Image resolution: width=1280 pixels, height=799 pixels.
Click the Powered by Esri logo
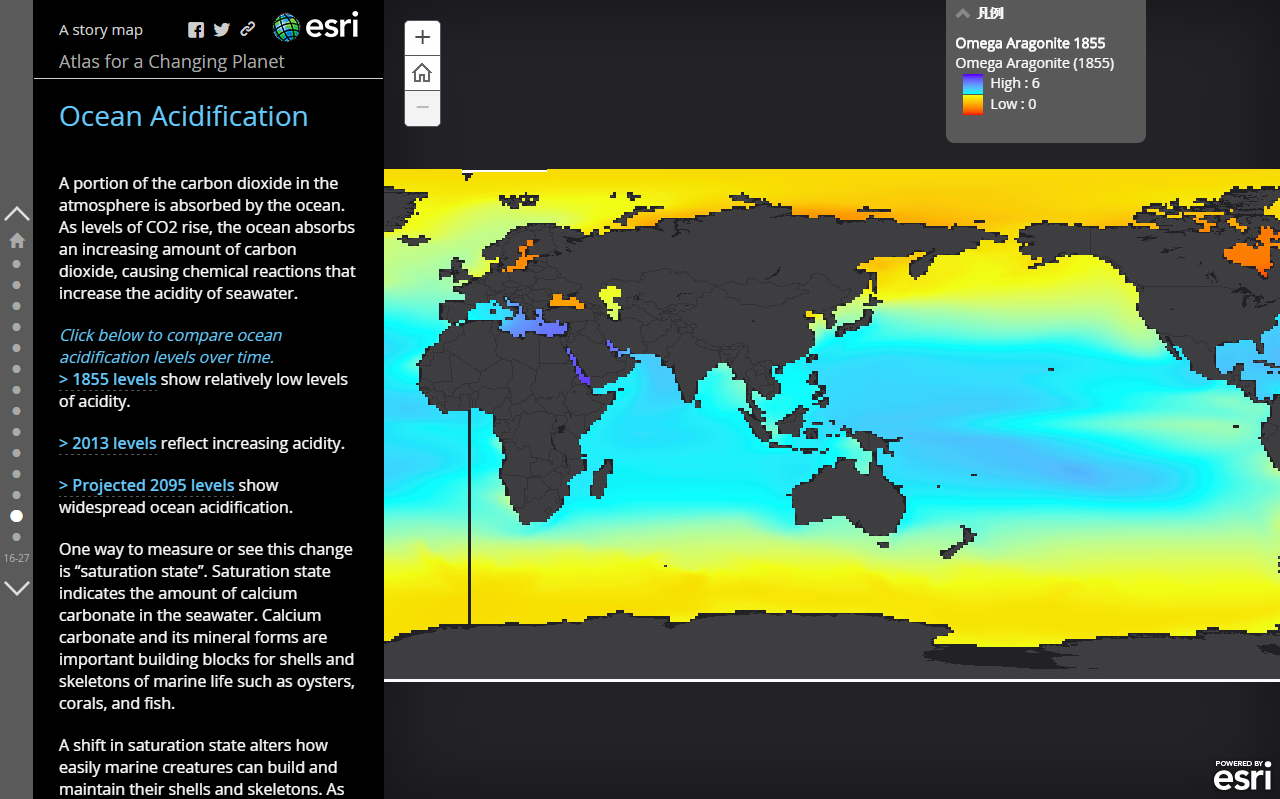point(1242,775)
